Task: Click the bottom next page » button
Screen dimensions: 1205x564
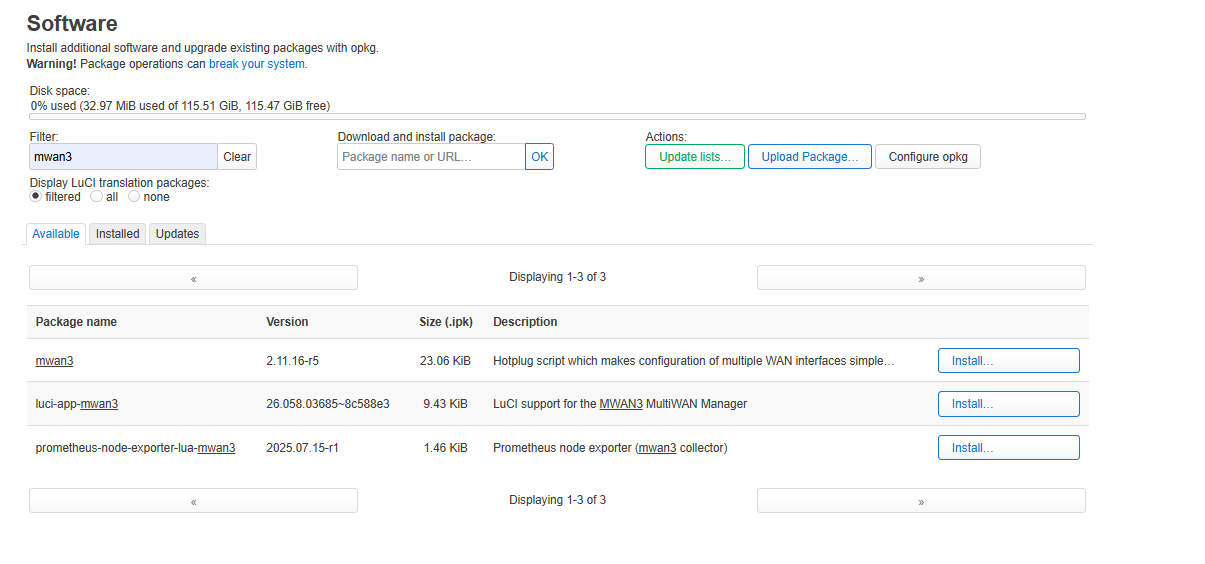Action: tap(920, 501)
